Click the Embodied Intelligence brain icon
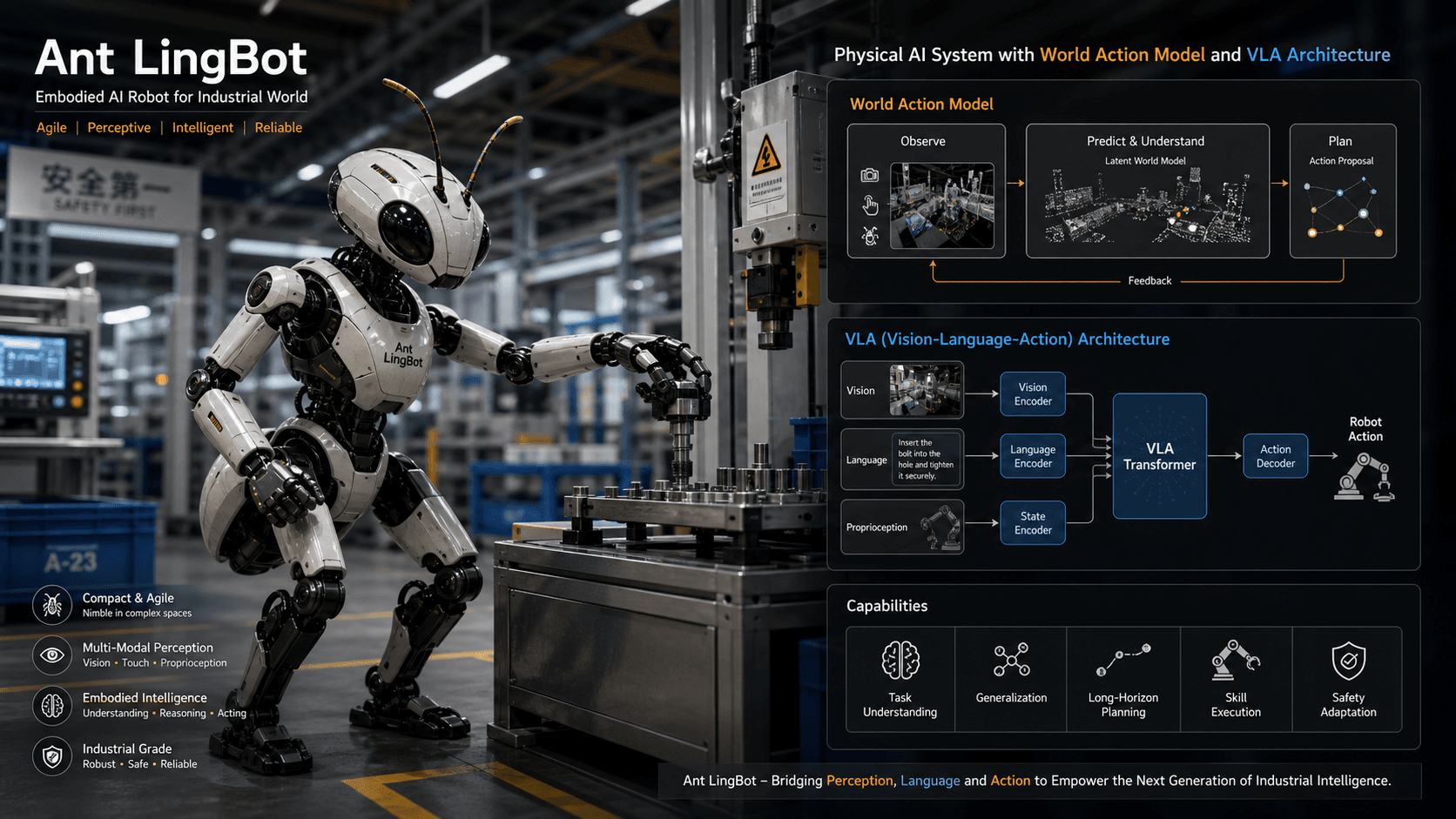This screenshot has height=819, width=1456. tap(52, 706)
